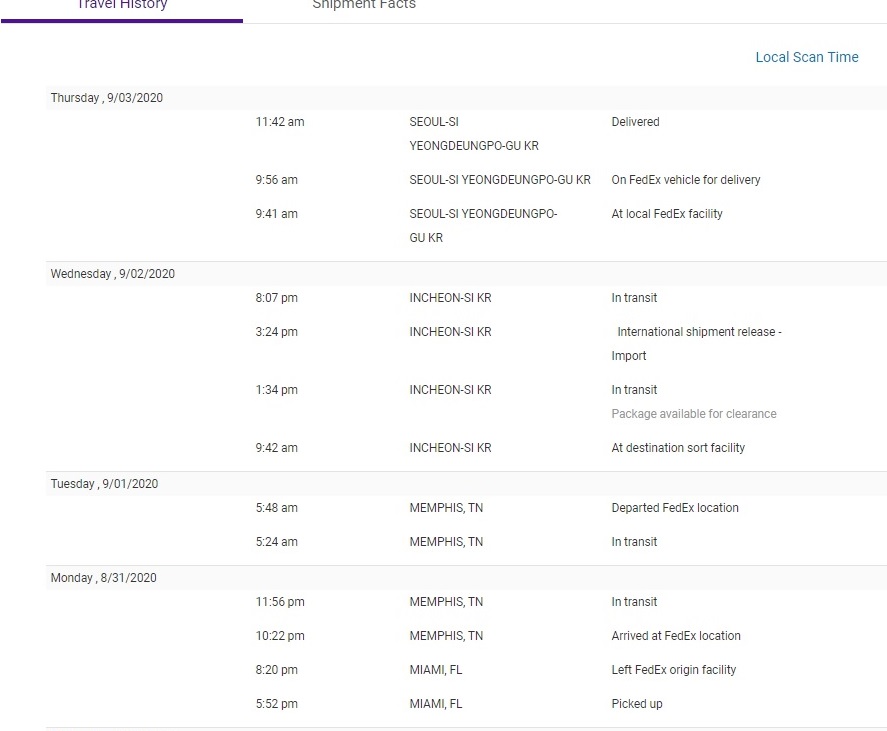Select 'On FedEx vehicle for delivery' status
Image resolution: width=887 pixels, height=731 pixels.
click(685, 180)
